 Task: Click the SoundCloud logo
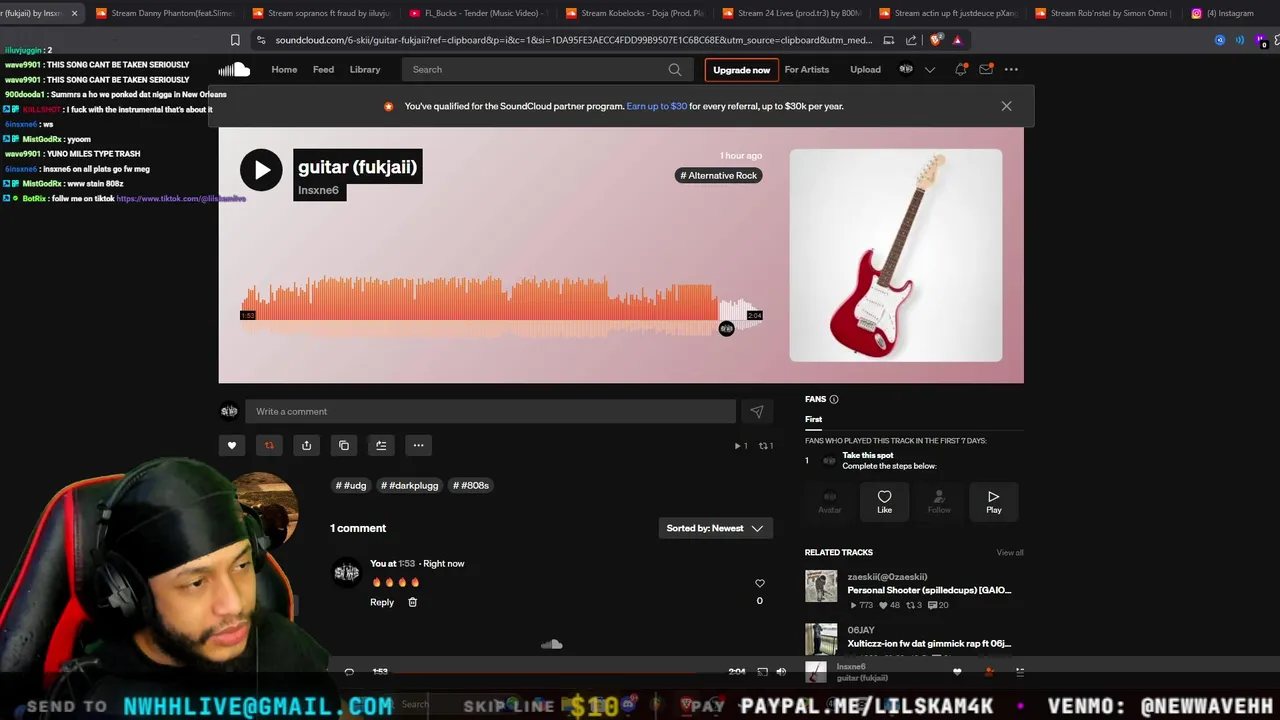(x=234, y=69)
